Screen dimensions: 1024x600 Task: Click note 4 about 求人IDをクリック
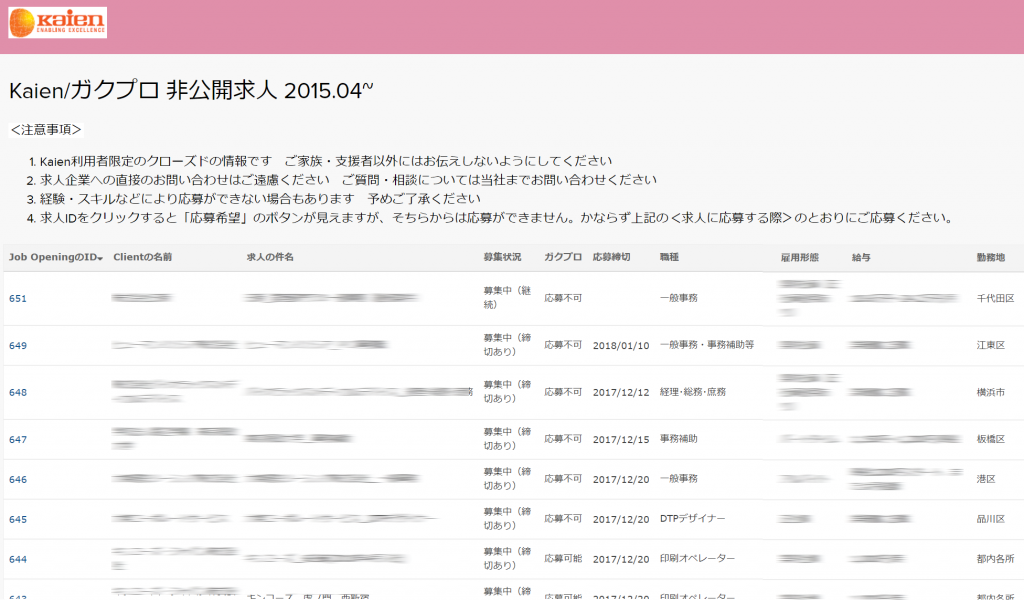click(496, 217)
